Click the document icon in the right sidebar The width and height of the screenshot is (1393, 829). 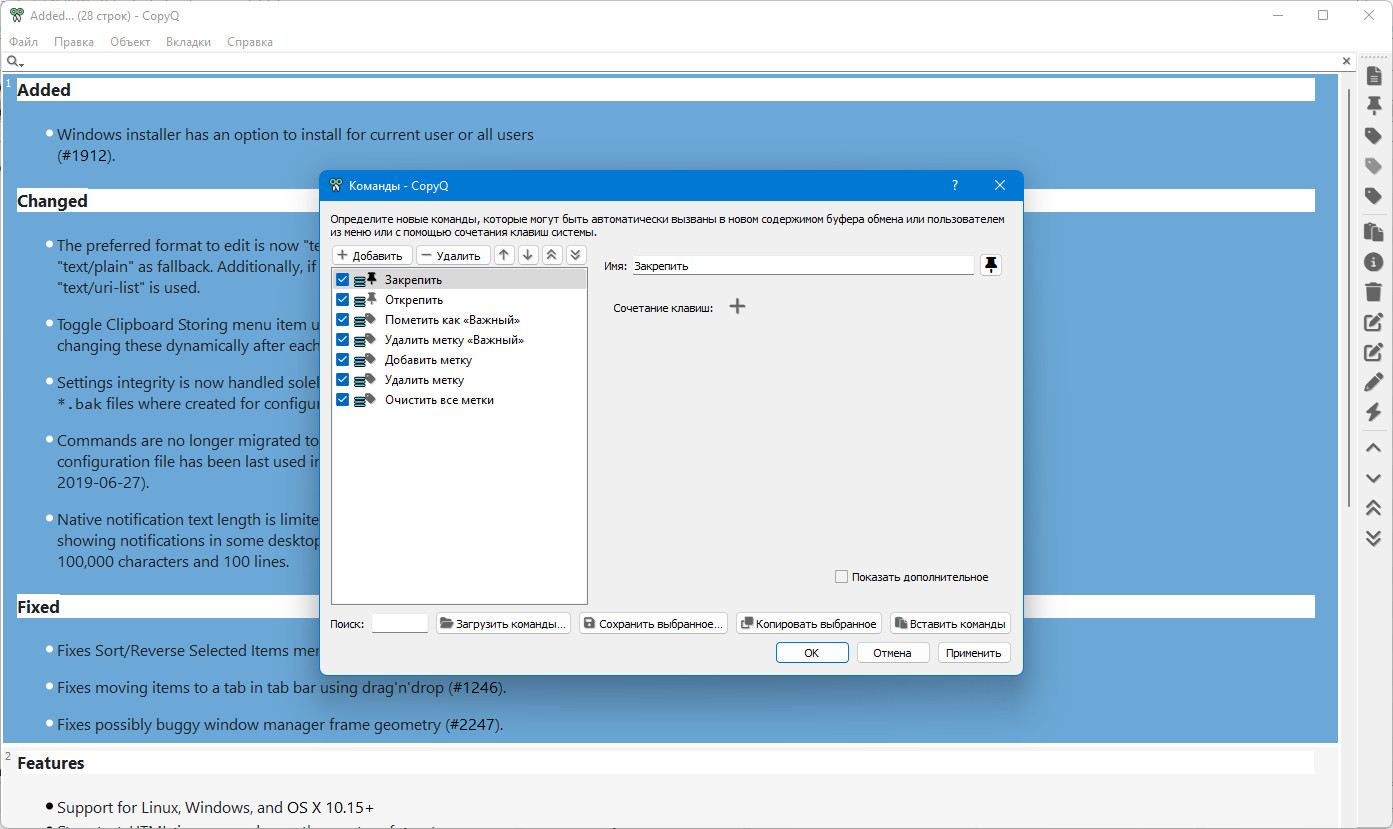(x=1373, y=76)
